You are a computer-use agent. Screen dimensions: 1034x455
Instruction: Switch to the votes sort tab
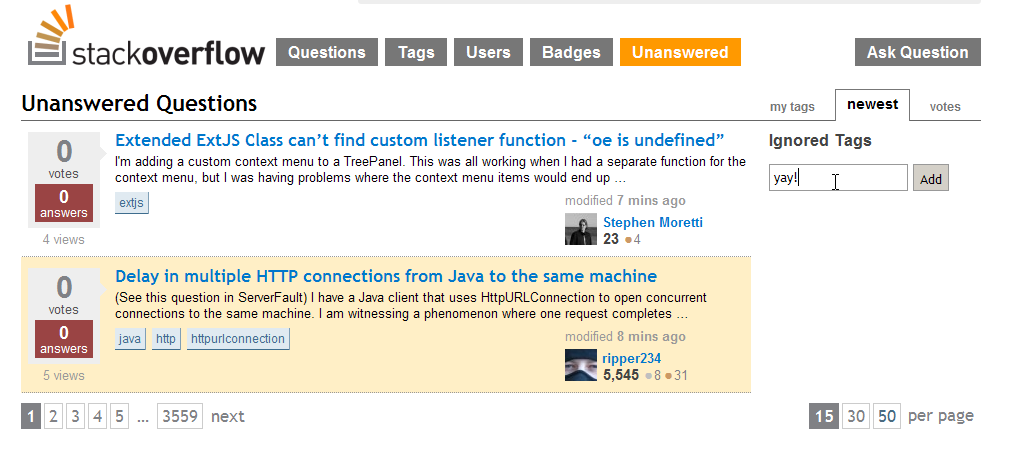[x=945, y=107]
